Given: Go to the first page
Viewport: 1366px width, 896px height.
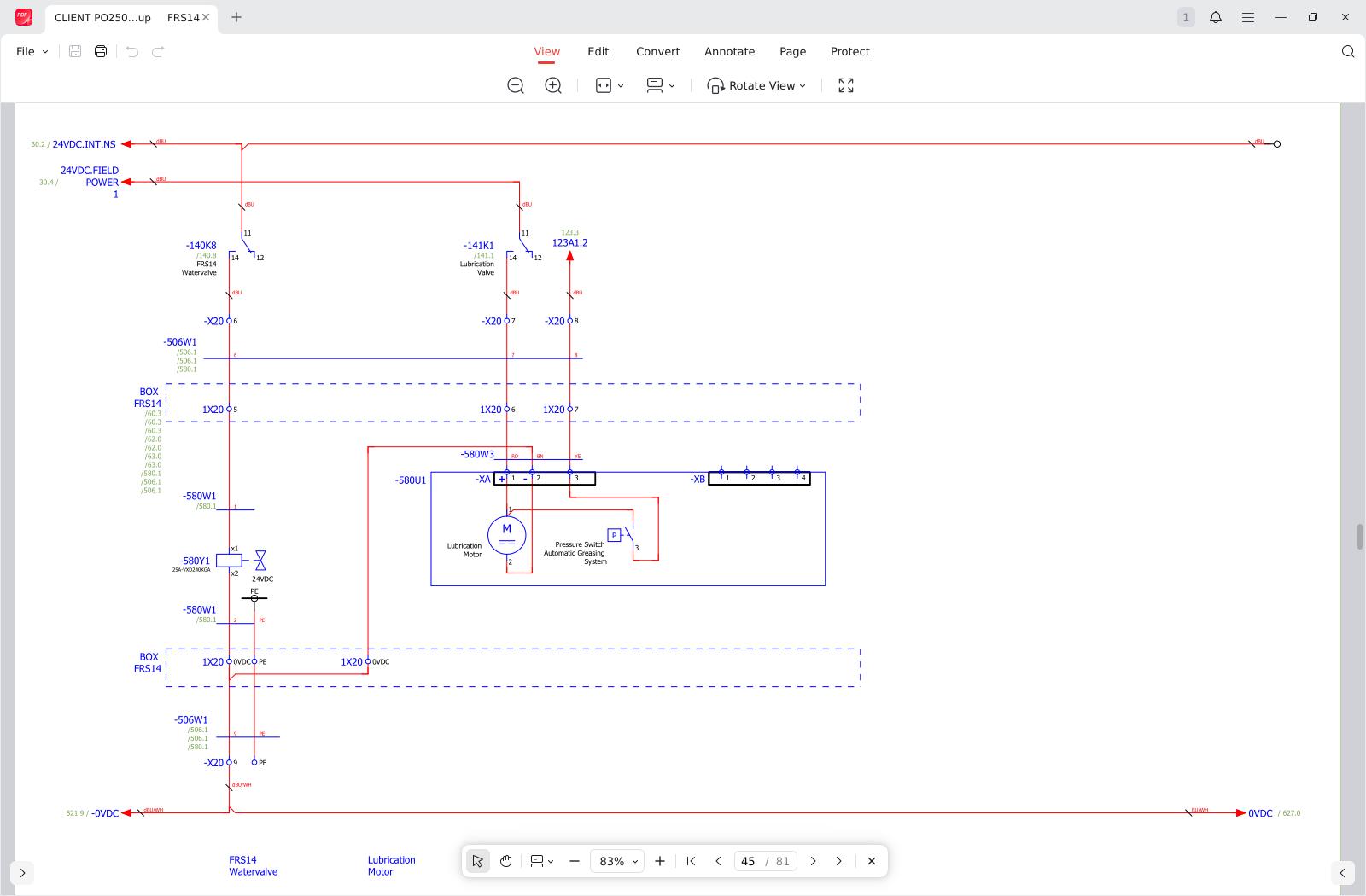Looking at the screenshot, I should [691, 861].
